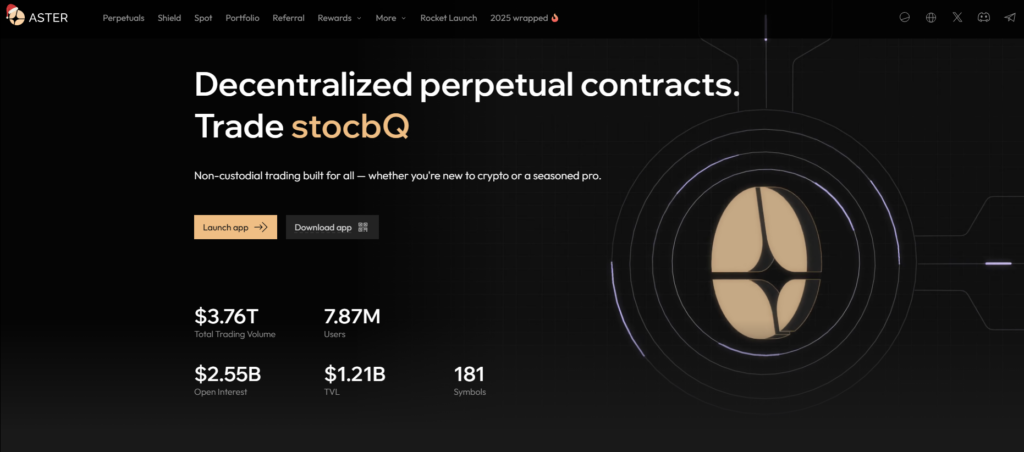Screen dimensions: 1024x452
Task: Expand the More dropdown menu
Action: 391,18
